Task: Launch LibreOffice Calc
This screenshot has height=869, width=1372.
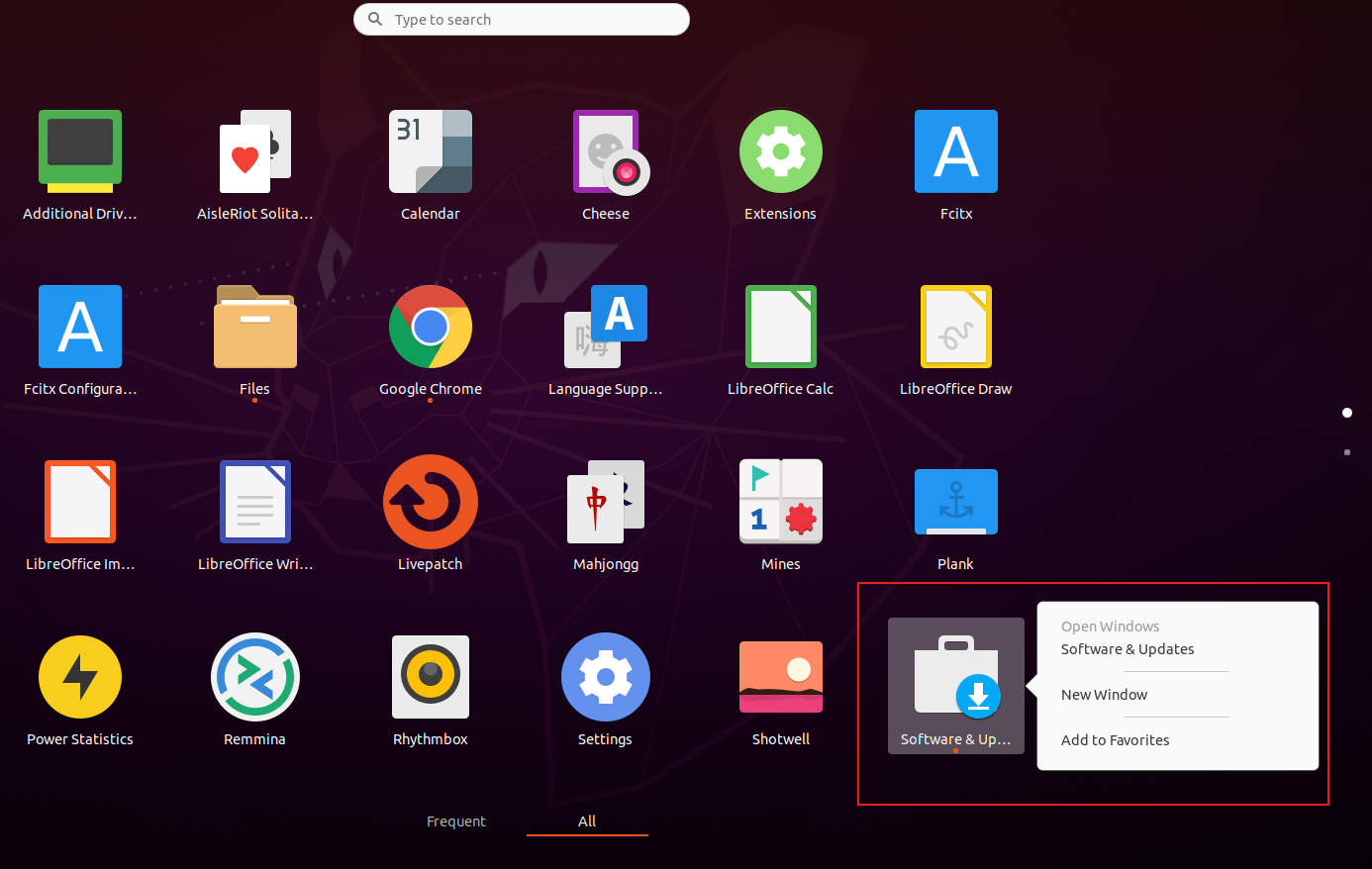Action: (781, 327)
